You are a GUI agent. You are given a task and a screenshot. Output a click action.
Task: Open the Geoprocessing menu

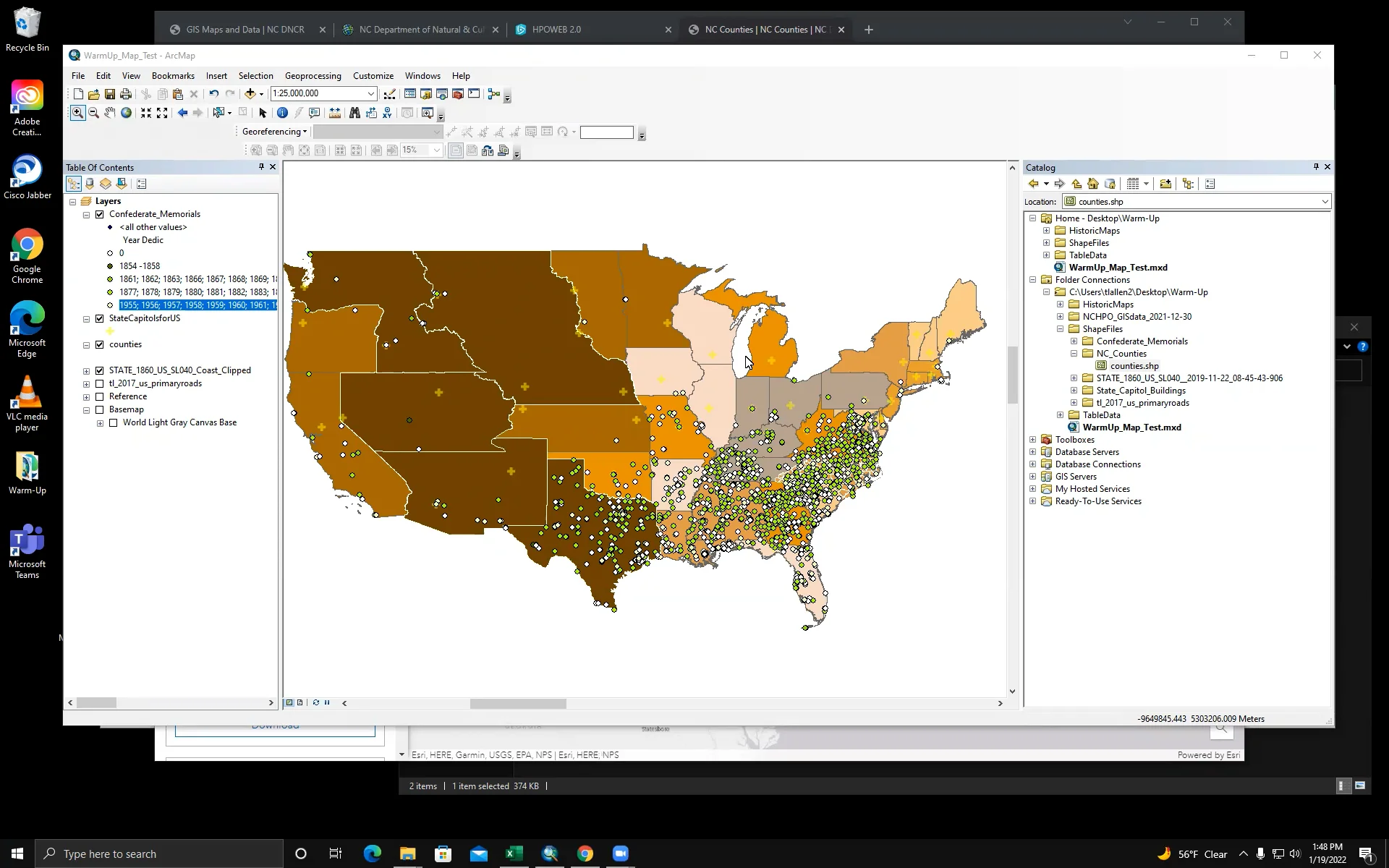click(x=313, y=75)
